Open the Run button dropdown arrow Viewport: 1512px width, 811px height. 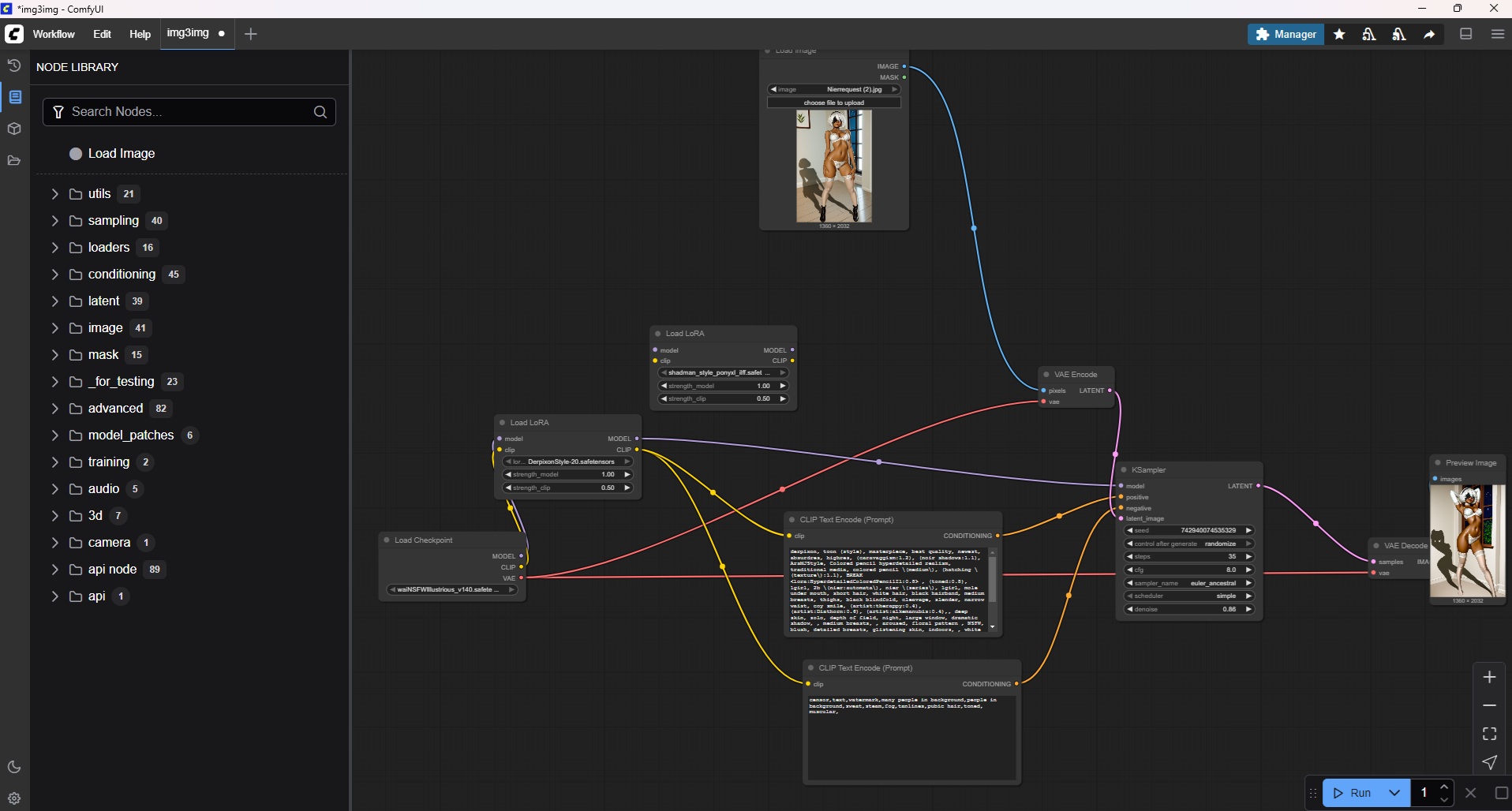(x=1395, y=793)
